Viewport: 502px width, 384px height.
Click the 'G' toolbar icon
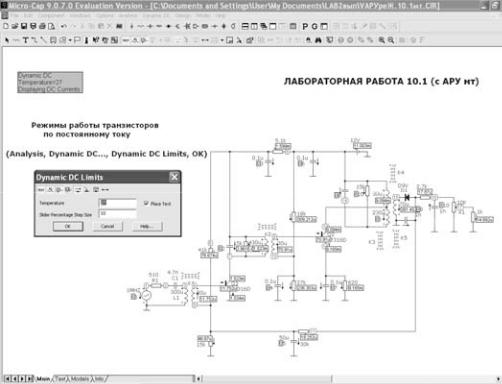click(x=314, y=26)
